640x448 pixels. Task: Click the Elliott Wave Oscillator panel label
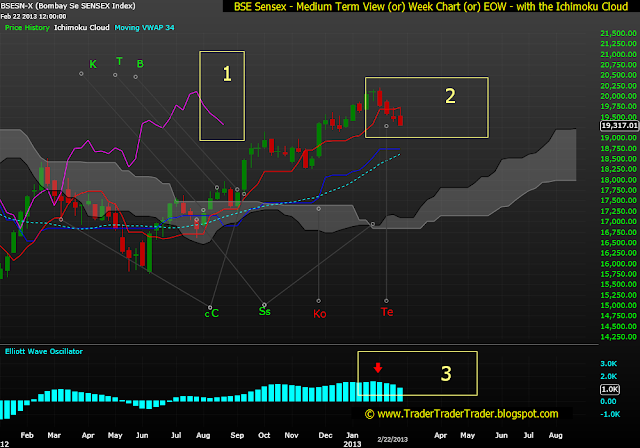click(44, 351)
